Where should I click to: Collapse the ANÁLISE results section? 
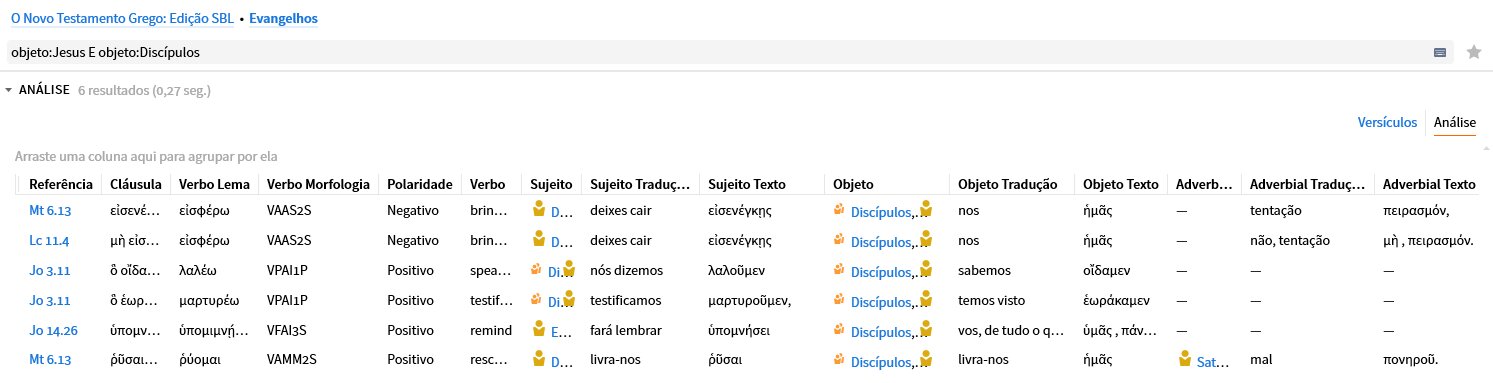click(x=9, y=90)
